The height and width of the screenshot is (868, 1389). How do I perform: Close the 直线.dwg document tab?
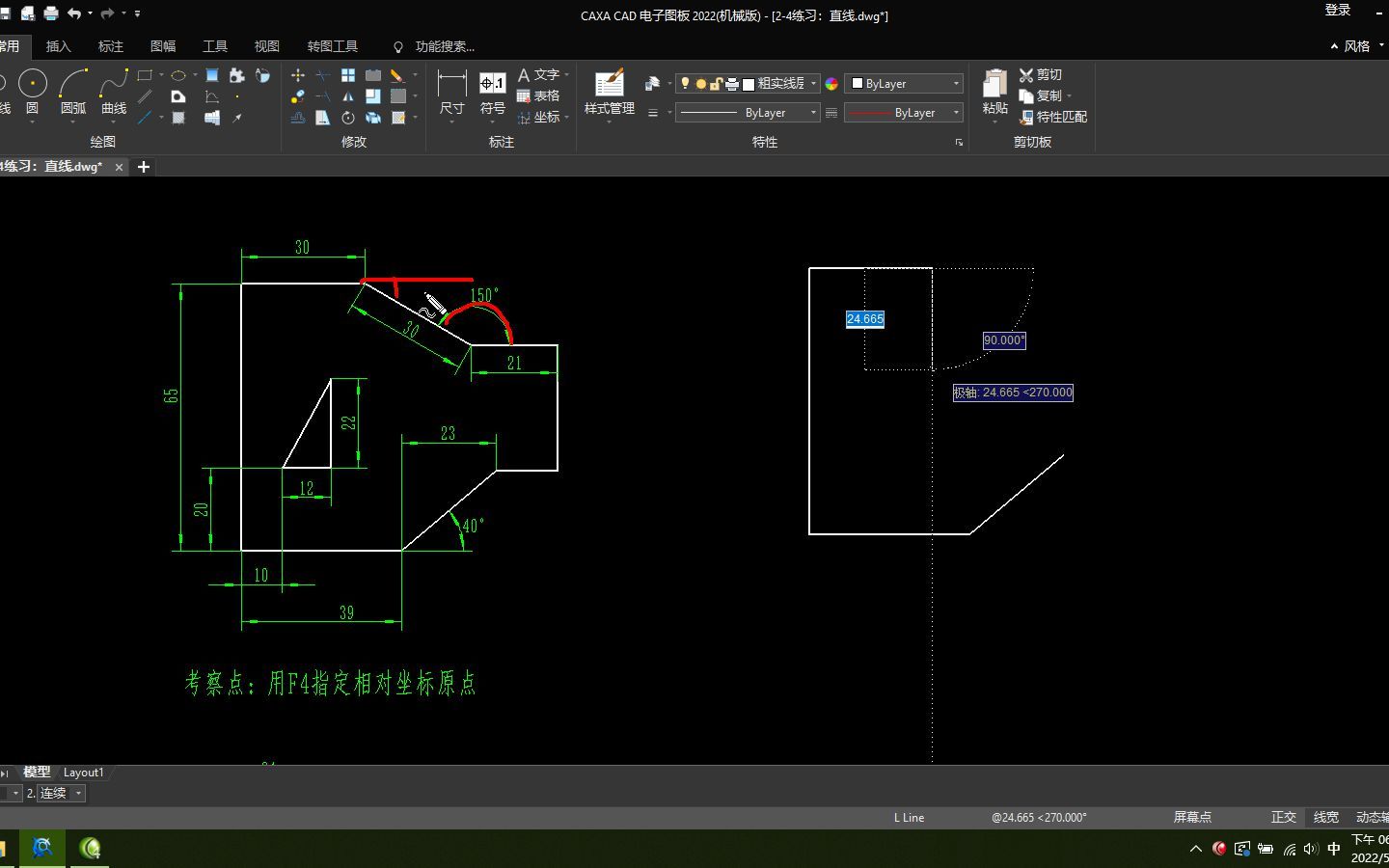[x=119, y=167]
